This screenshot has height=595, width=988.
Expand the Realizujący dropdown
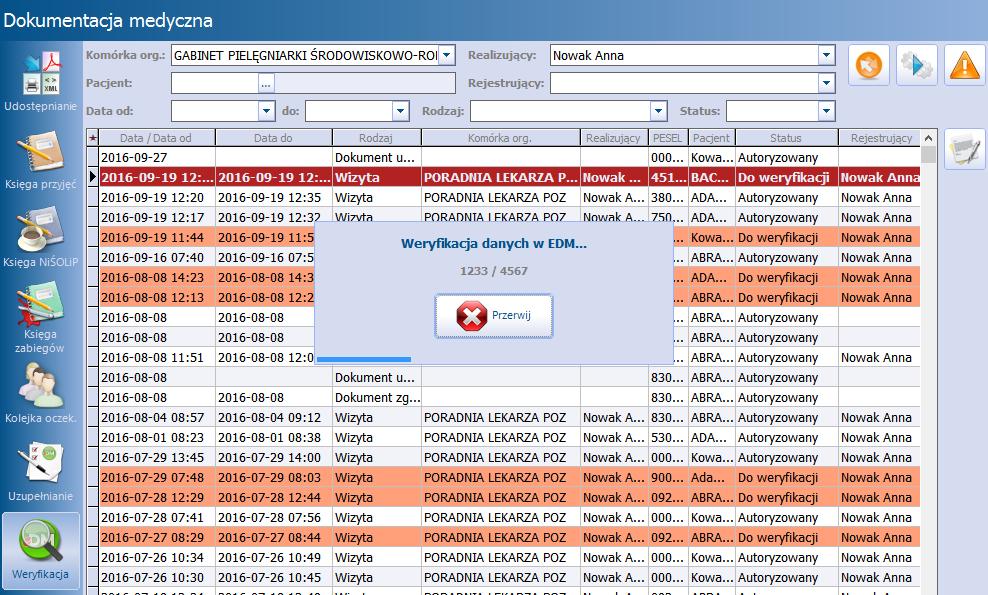pyautogui.click(x=827, y=55)
